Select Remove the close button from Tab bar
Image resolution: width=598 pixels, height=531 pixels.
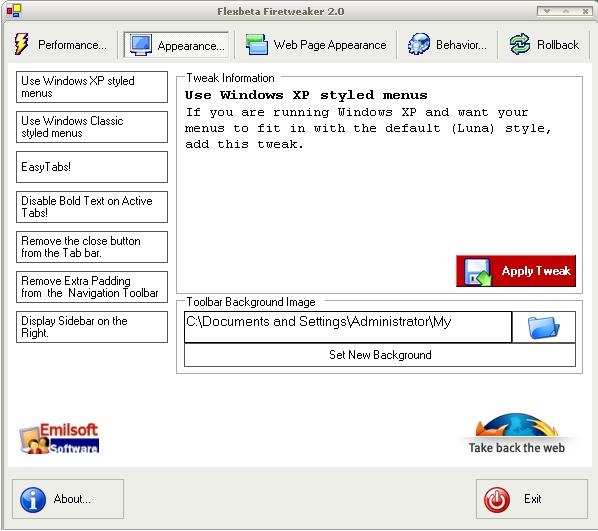92,247
